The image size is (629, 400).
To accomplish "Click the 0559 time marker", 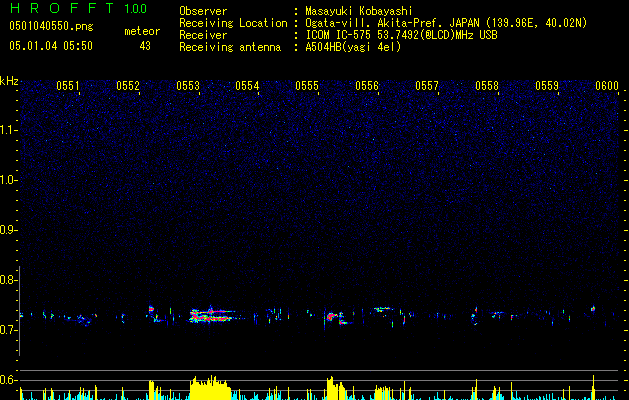I will [547, 86].
